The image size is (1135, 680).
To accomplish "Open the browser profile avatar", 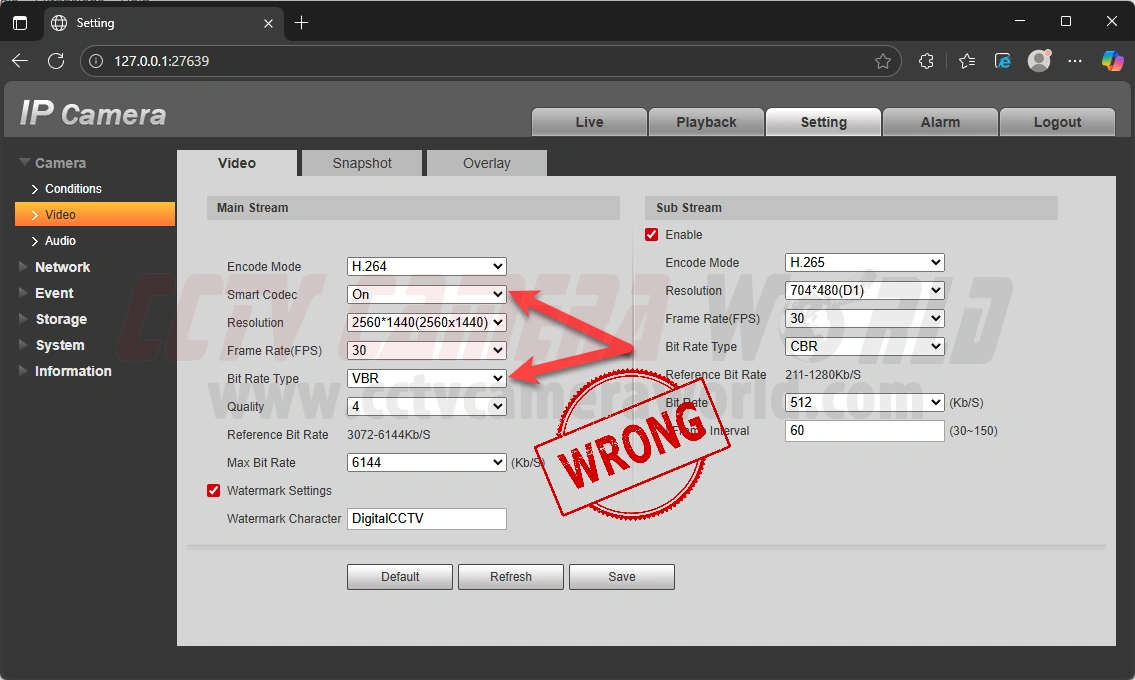I will (x=1039, y=61).
